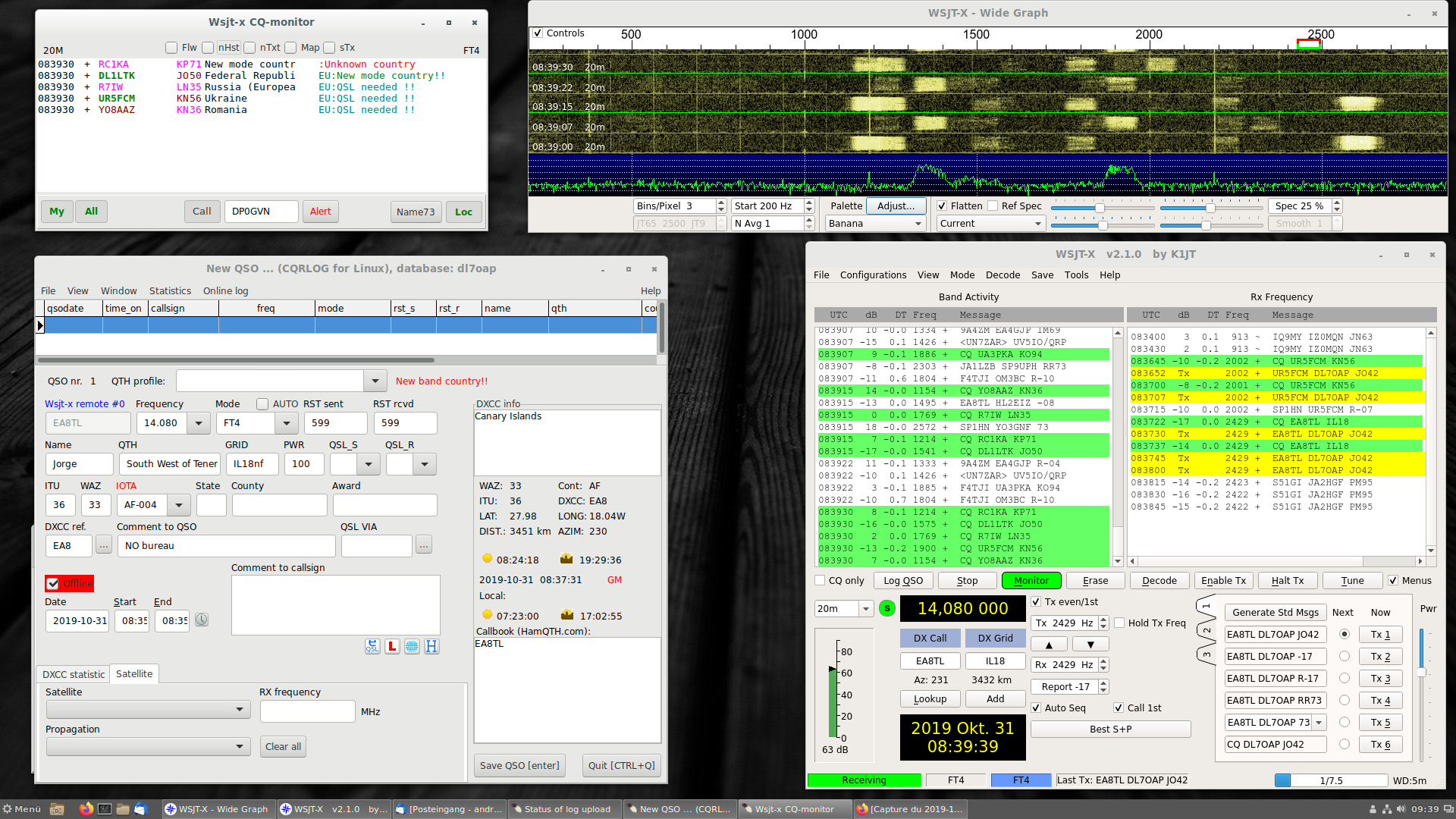The image size is (1456, 819).
Task: Click the sunrise icon next to 08:24:18
Action: click(488, 559)
